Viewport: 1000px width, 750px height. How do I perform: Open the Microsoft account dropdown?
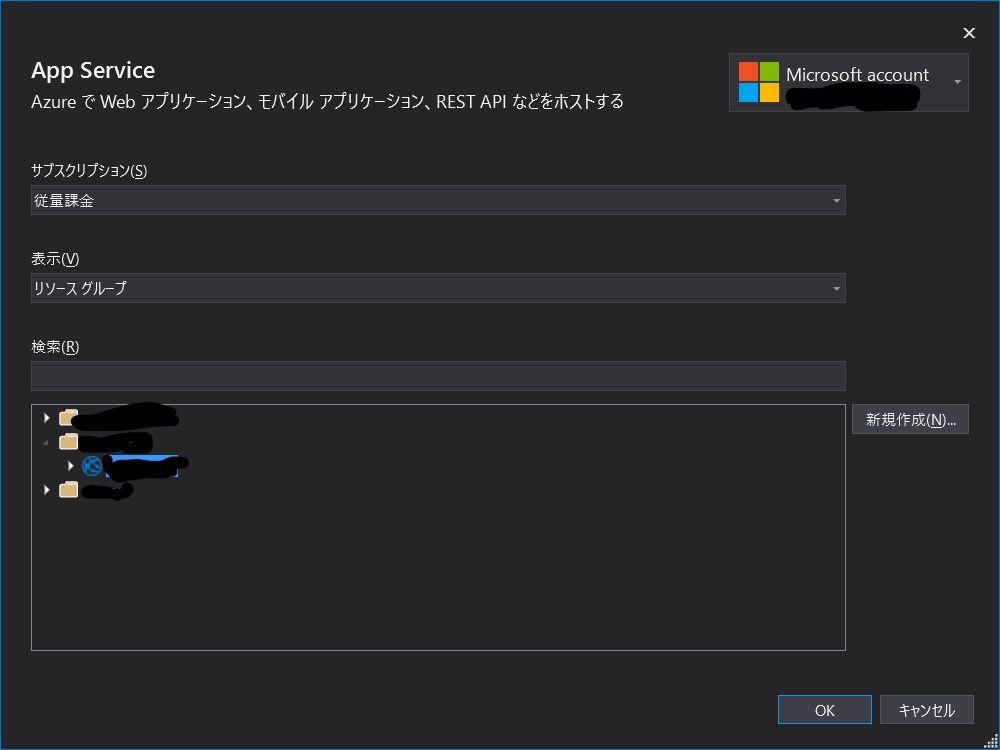pyautogui.click(x=848, y=82)
